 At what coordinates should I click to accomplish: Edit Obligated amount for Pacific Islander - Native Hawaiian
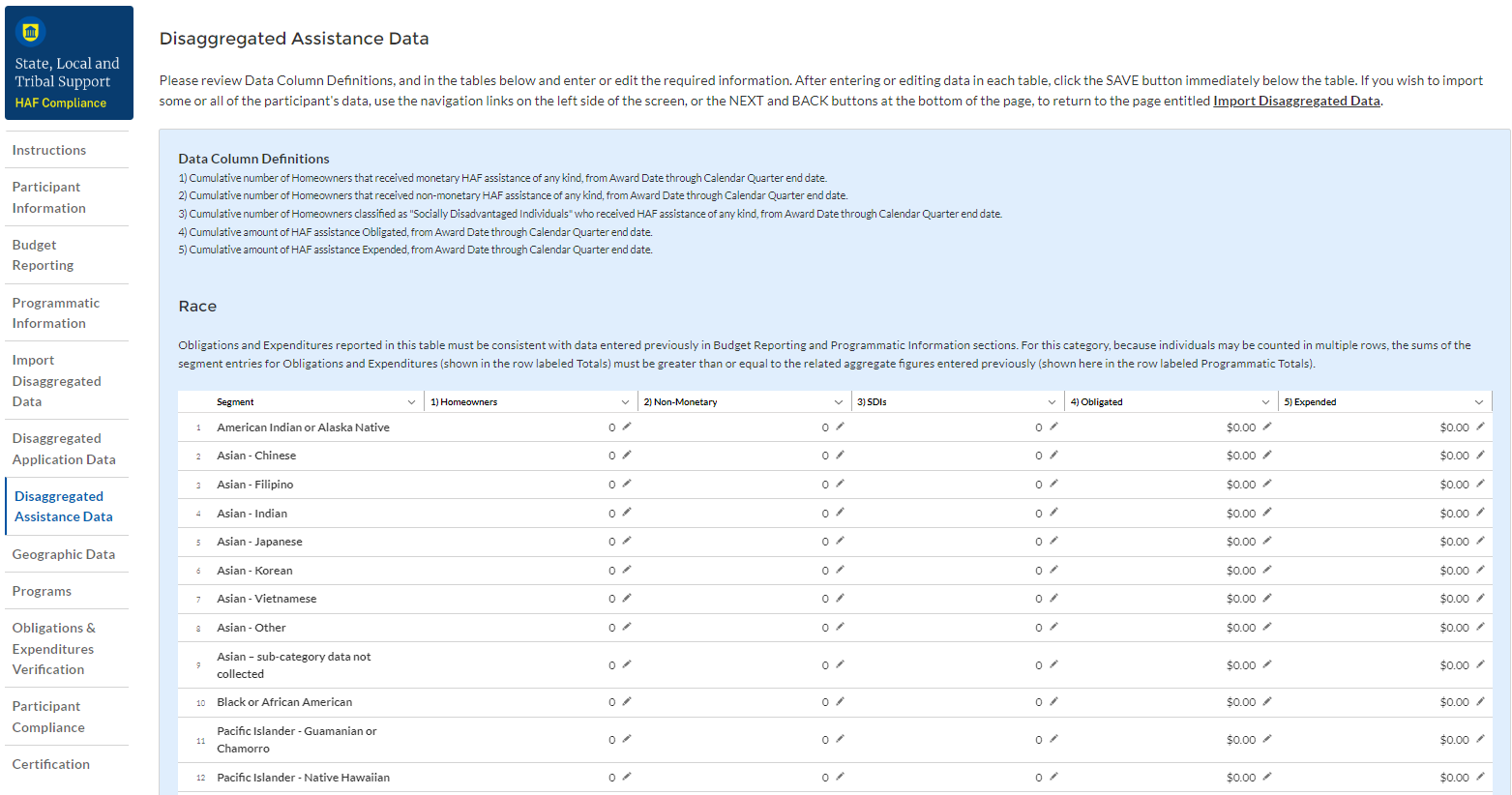[1267, 777]
